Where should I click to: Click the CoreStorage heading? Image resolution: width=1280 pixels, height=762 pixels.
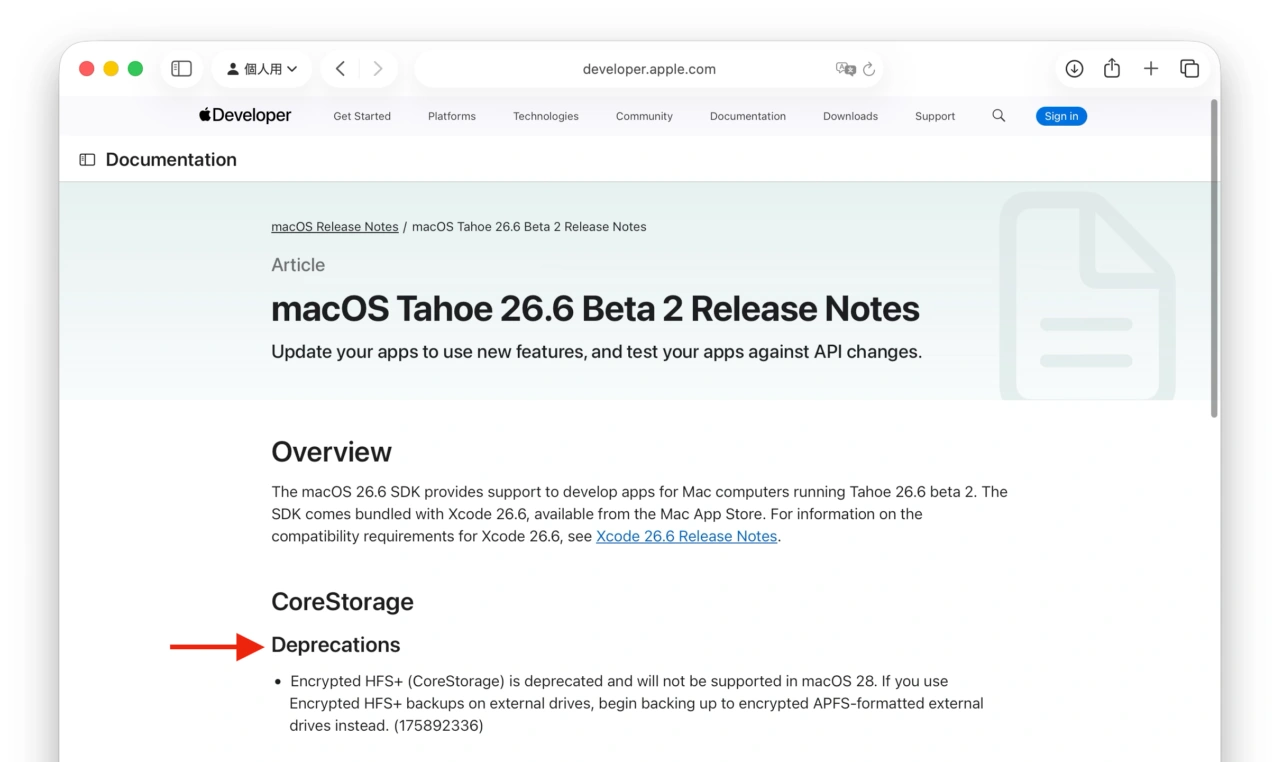(x=342, y=602)
